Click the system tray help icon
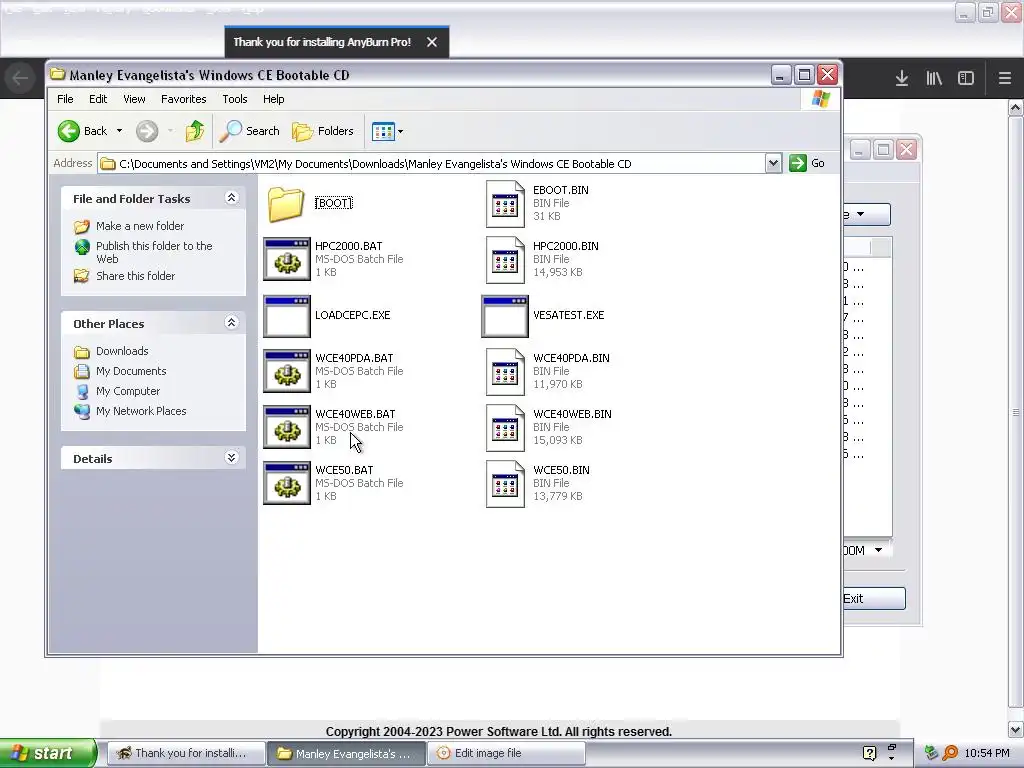 point(869,754)
